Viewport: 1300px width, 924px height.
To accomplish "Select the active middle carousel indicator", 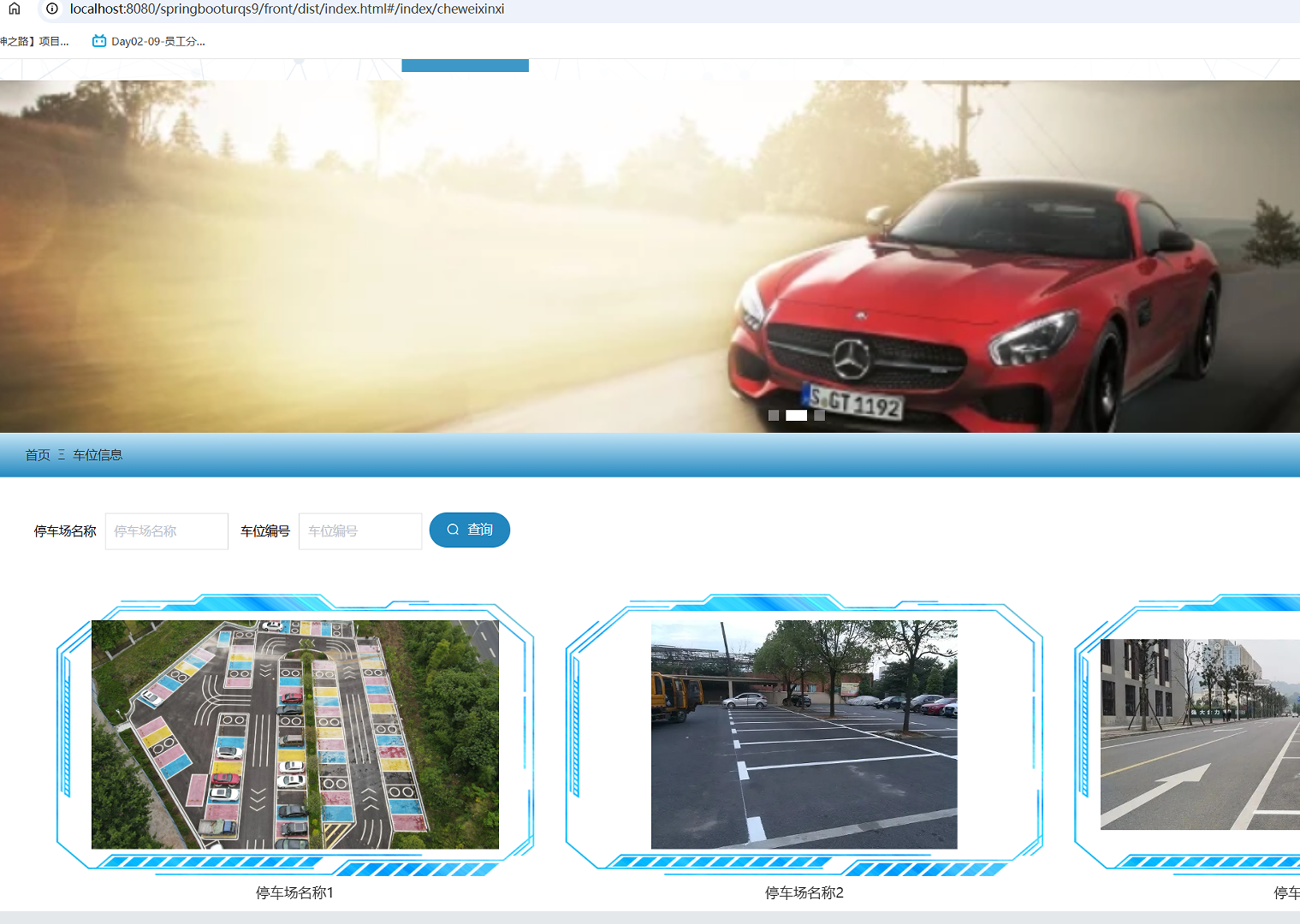I will point(797,416).
